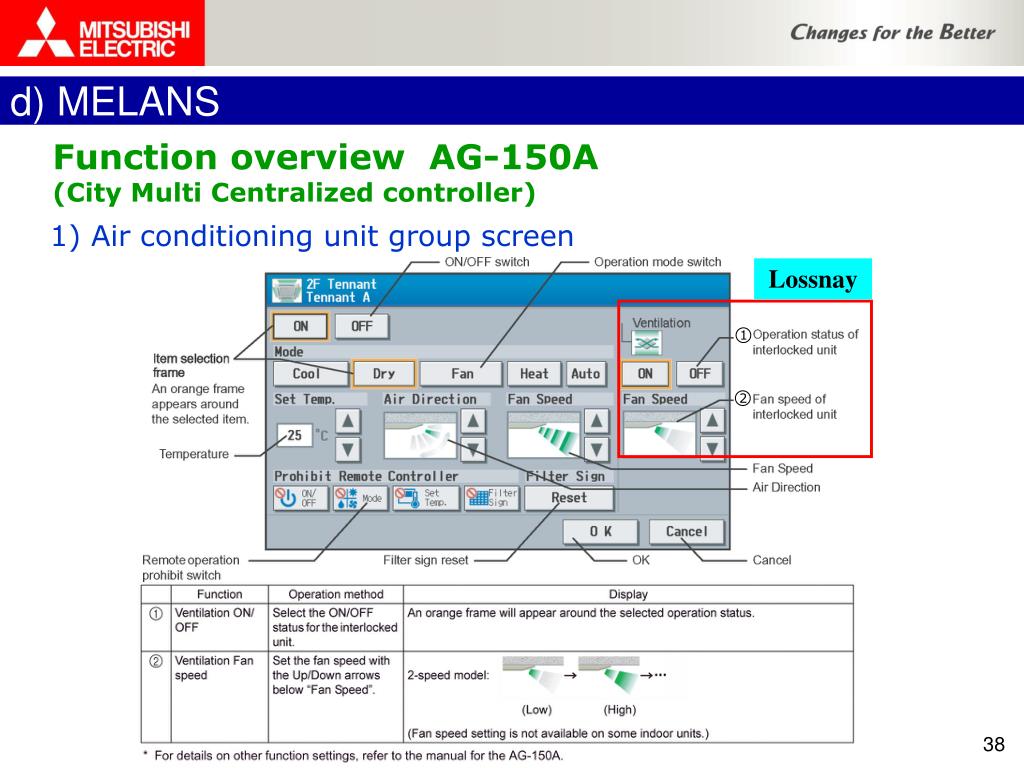The width and height of the screenshot is (1024, 768).
Task: Click the Mitsubishi Electric logo
Action: point(102,33)
